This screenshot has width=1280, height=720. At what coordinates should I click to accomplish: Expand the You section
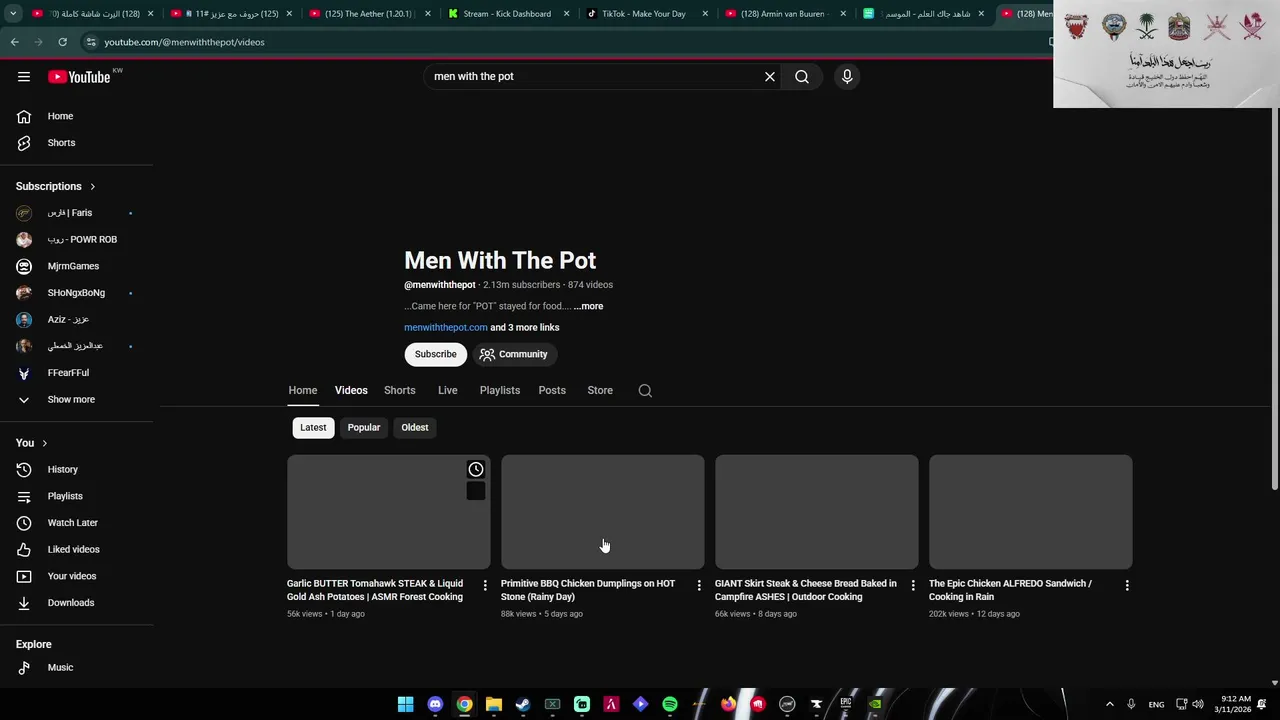pos(32,443)
